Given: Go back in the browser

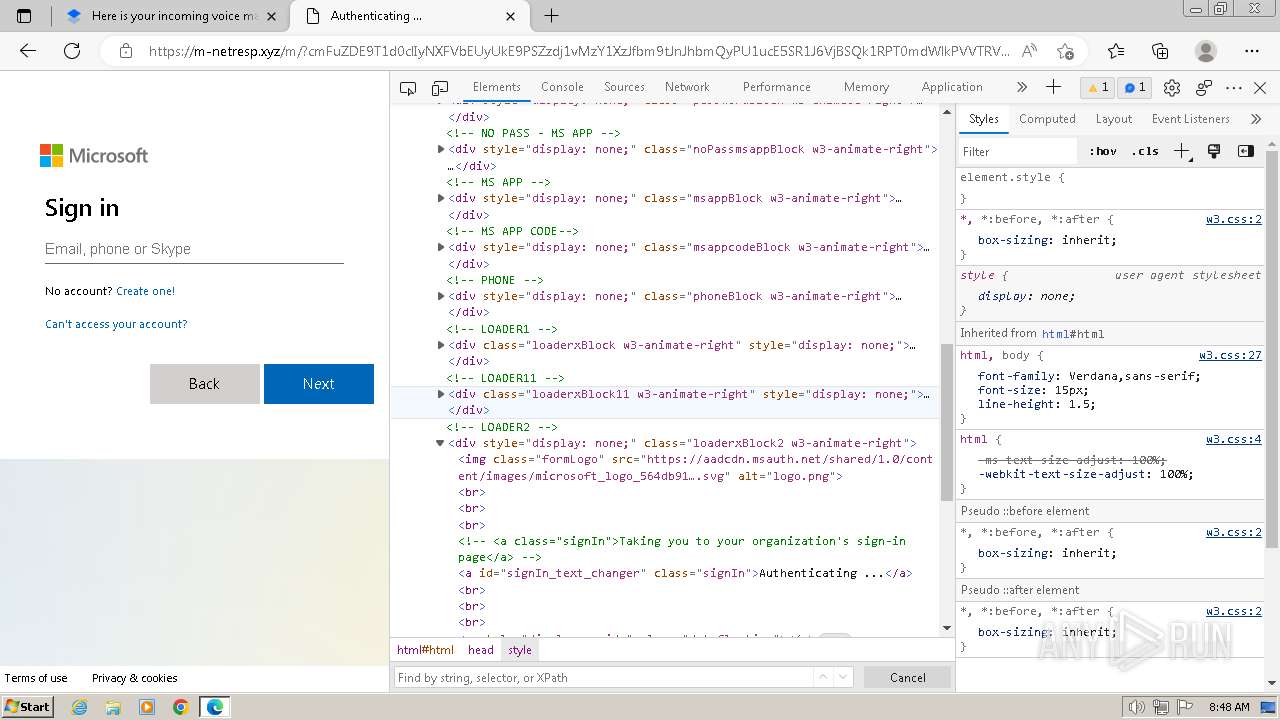Looking at the screenshot, I should (x=28, y=51).
